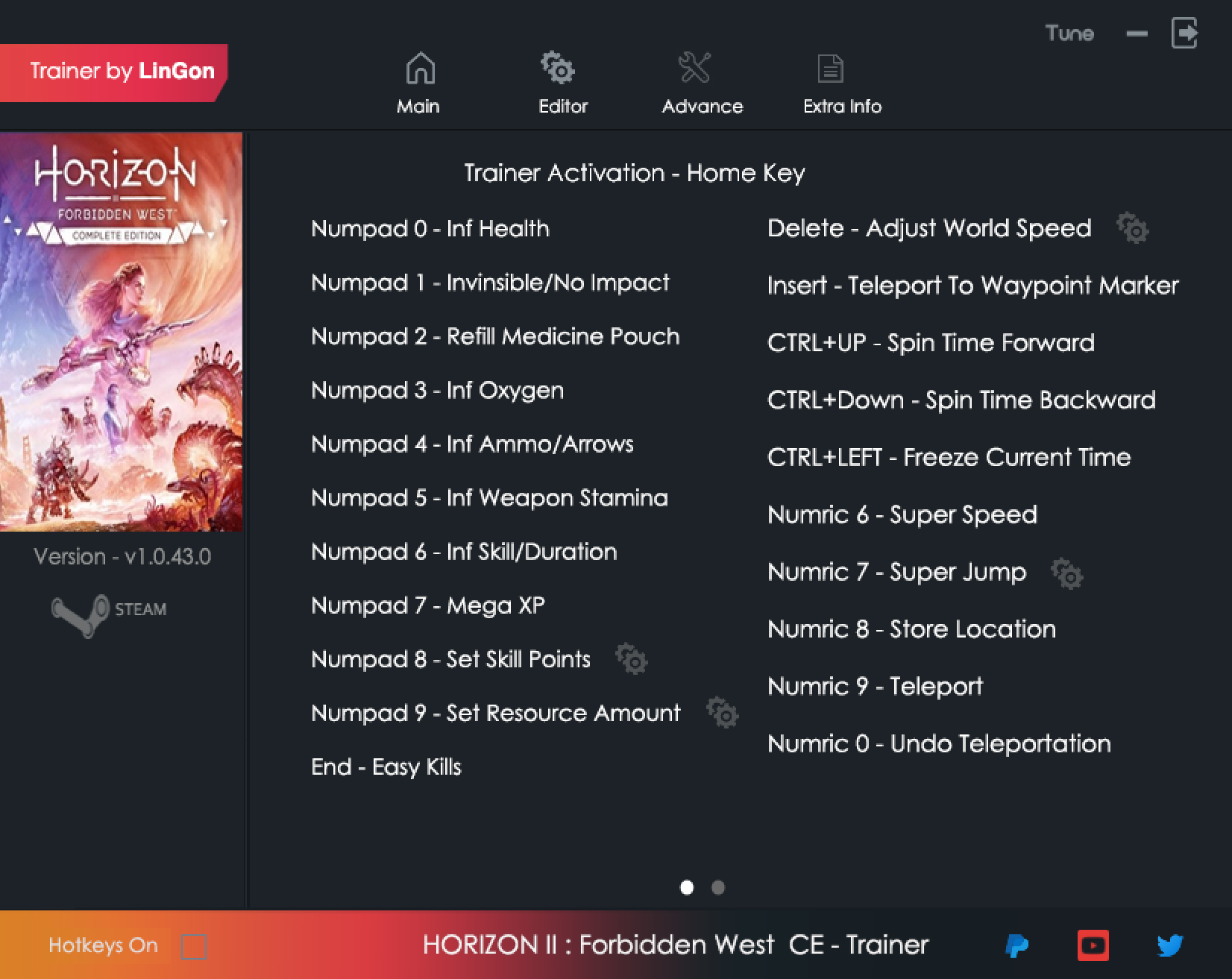
Task: Select Numric 8 - Store Location
Action: coord(911,629)
